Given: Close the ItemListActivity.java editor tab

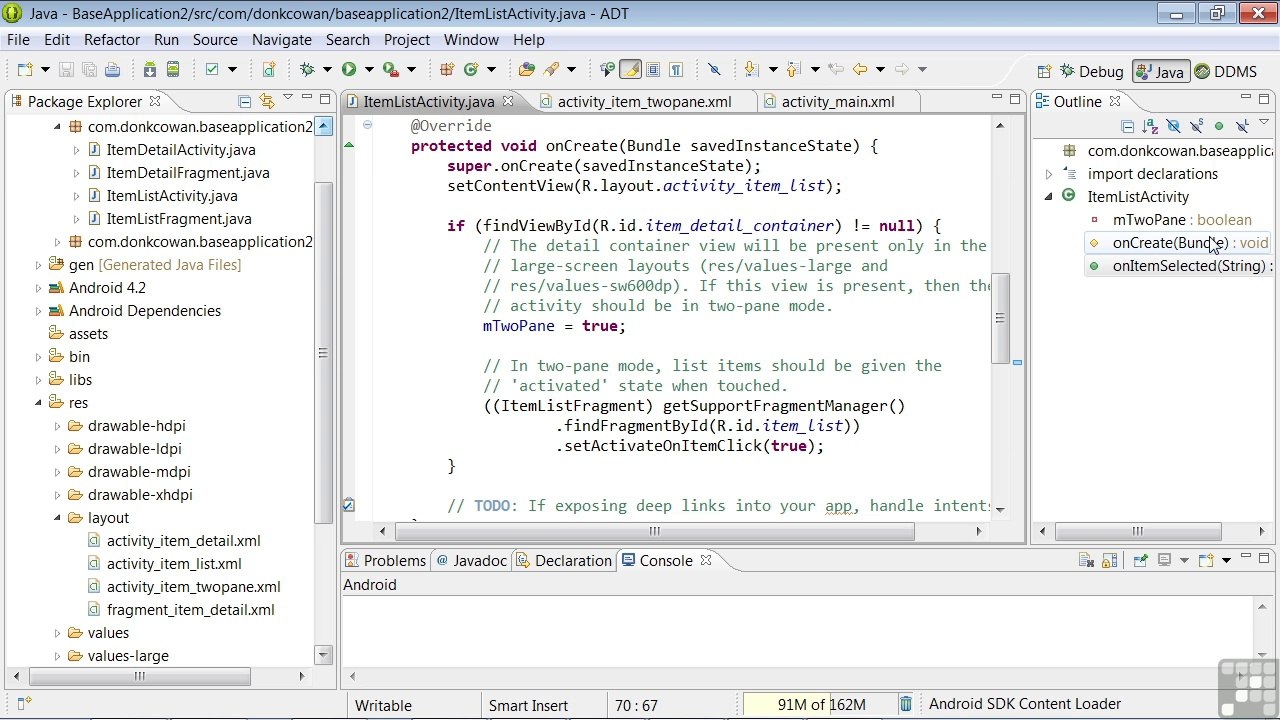Looking at the screenshot, I should (507, 101).
